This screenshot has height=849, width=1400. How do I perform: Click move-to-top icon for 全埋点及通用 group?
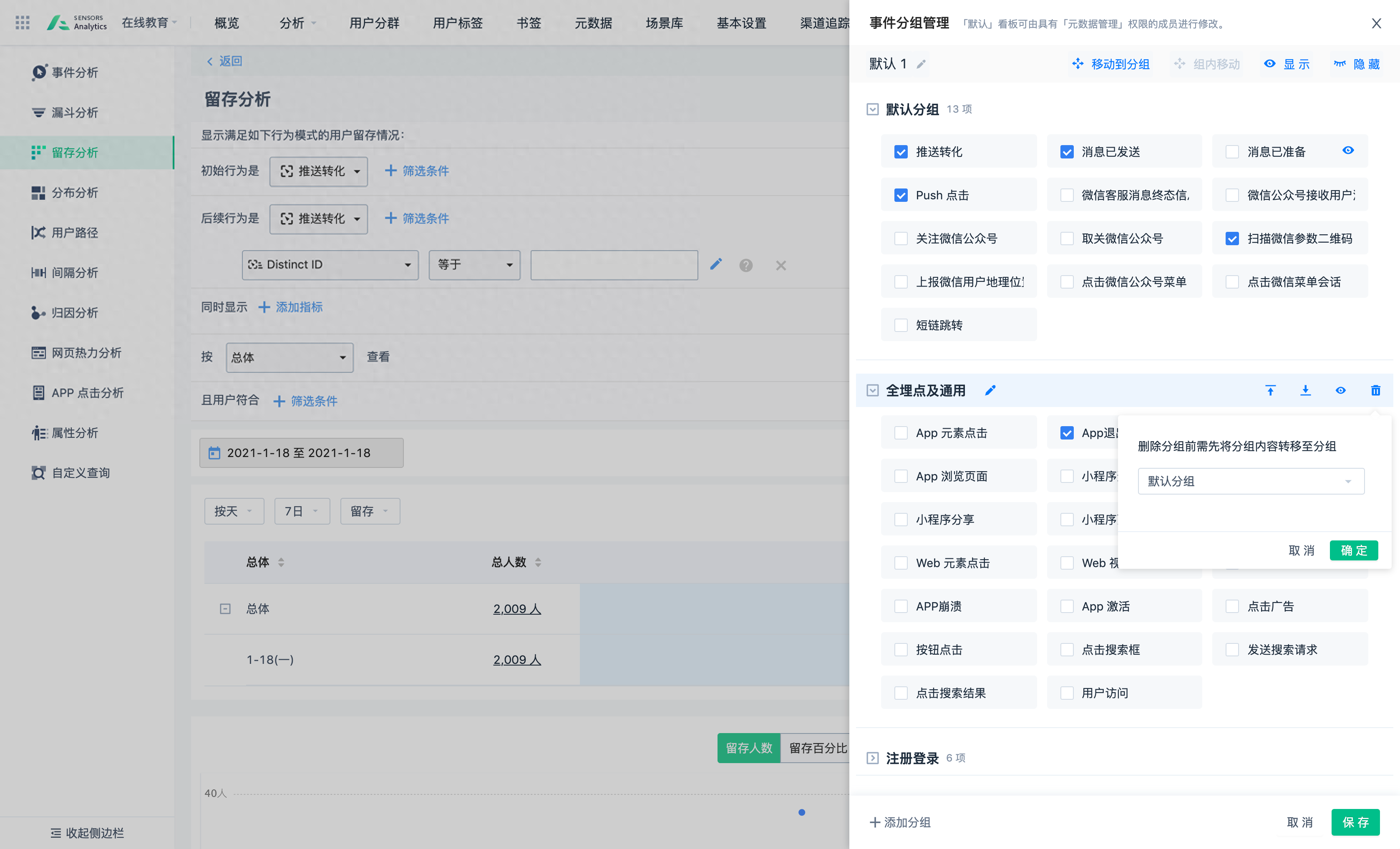click(1270, 390)
